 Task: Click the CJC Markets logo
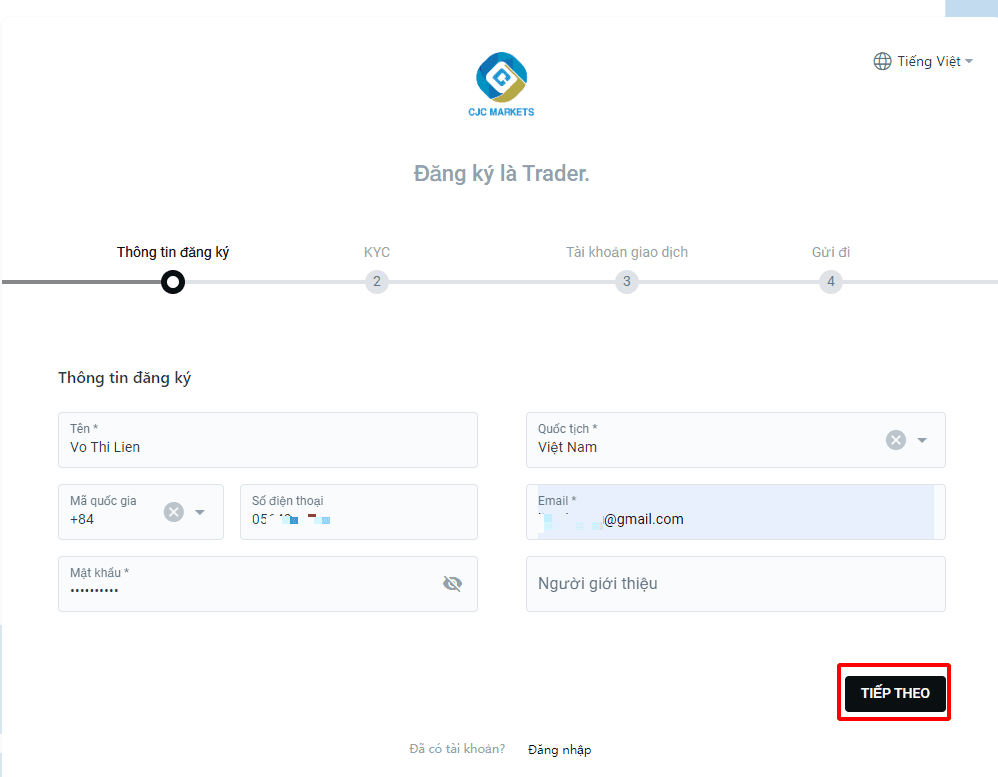[501, 85]
